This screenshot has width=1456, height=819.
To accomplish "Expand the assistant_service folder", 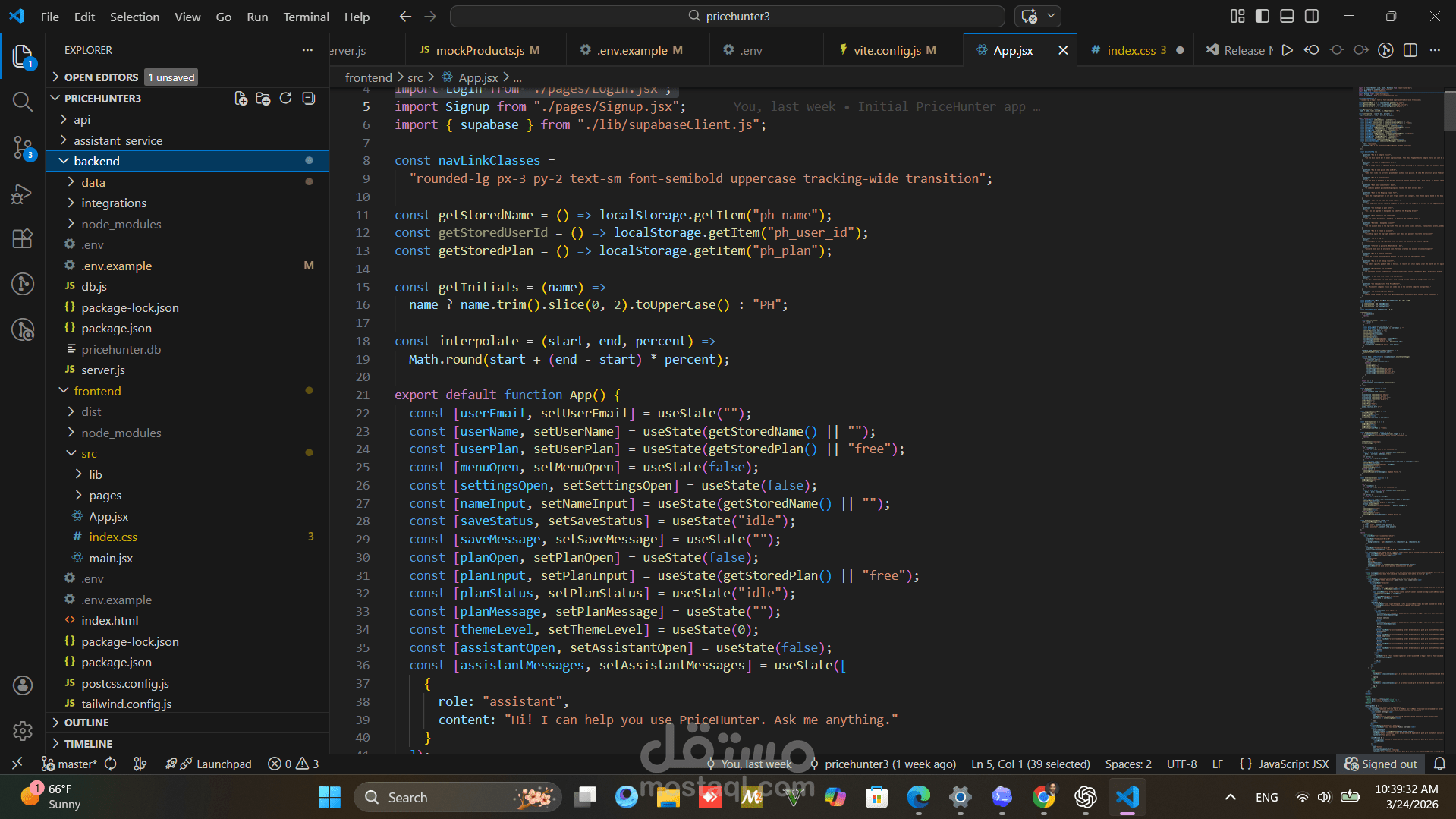I will tap(118, 140).
